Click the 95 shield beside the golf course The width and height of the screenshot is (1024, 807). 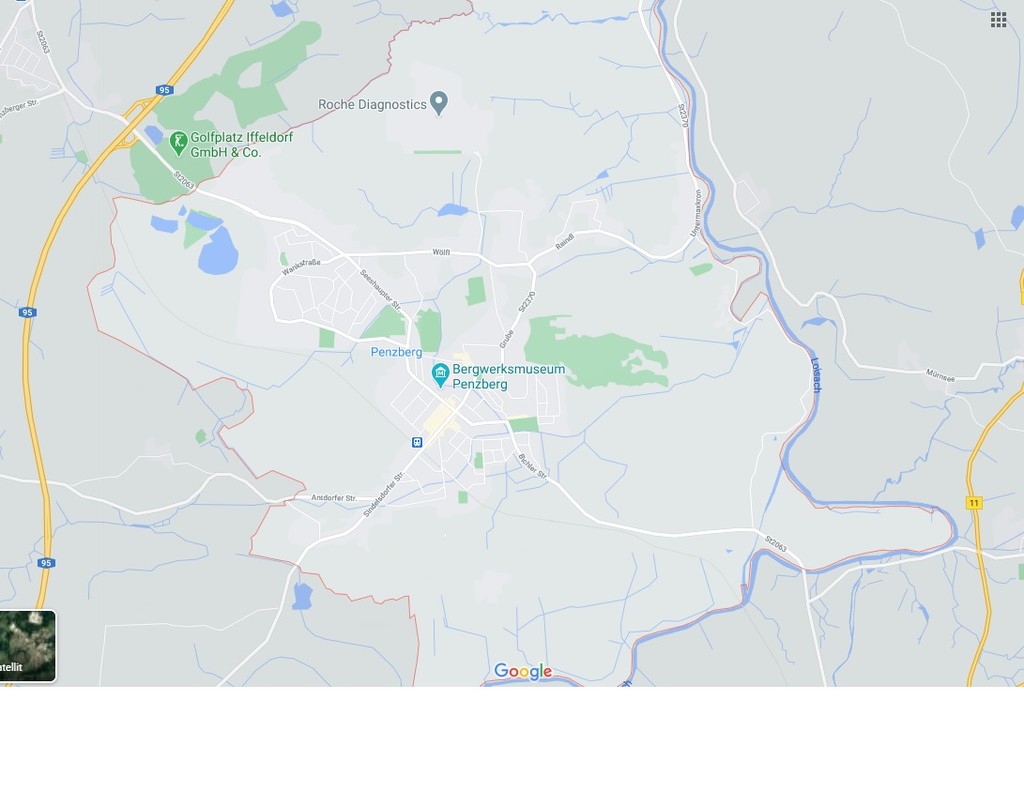click(164, 90)
